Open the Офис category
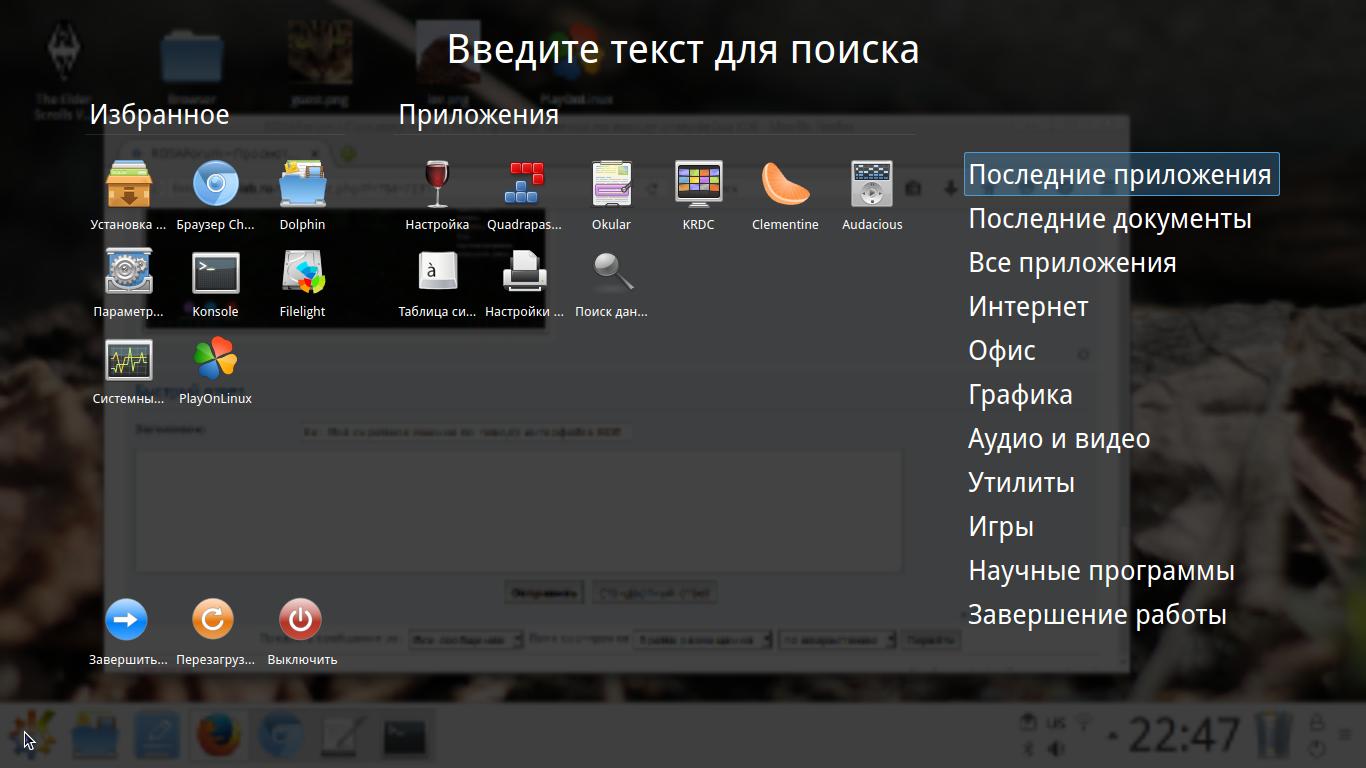 pos(1002,351)
